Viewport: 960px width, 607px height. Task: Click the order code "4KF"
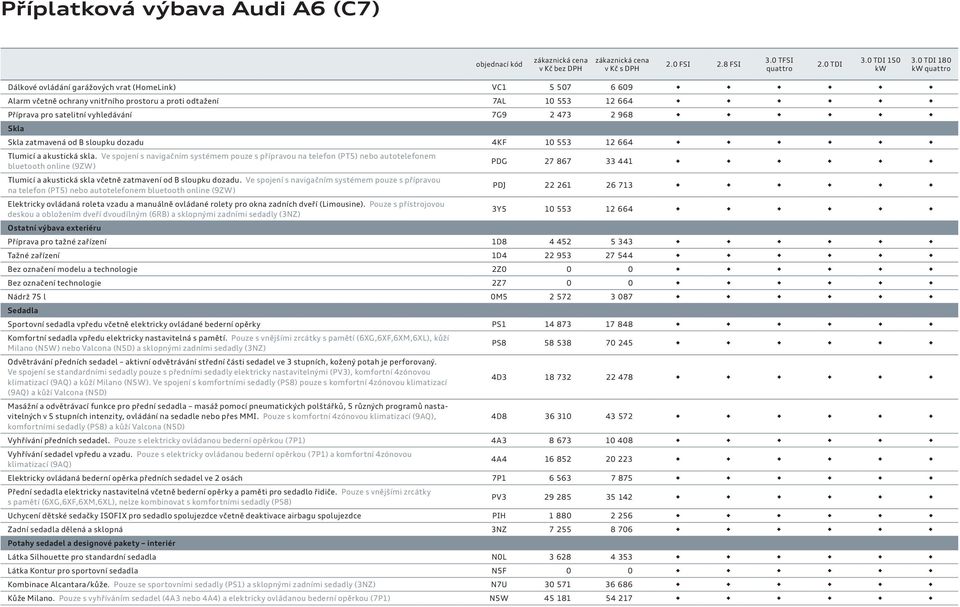[499, 143]
